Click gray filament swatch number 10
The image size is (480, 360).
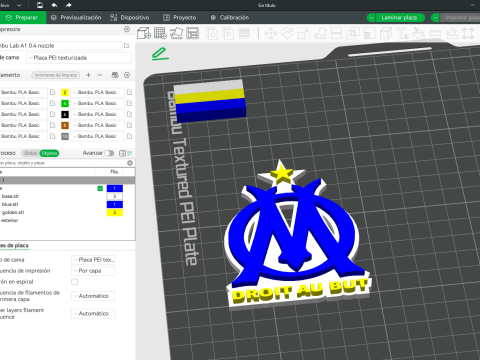coord(65,136)
